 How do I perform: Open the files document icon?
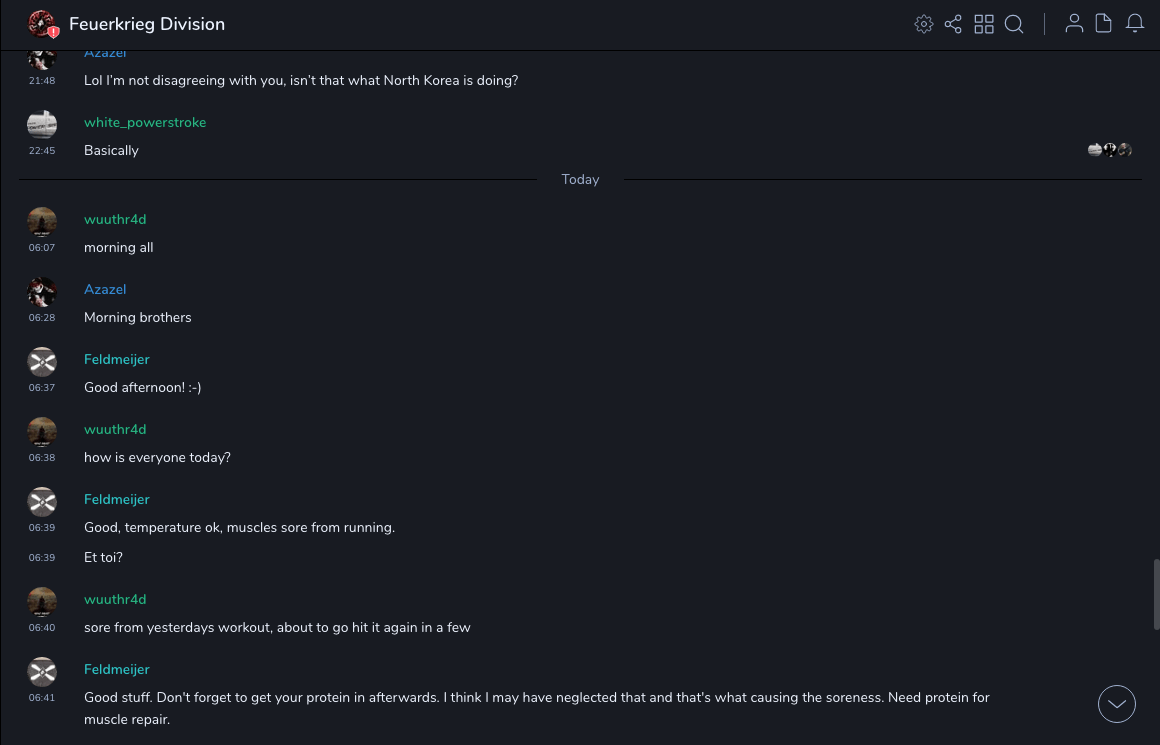[x=1104, y=24]
